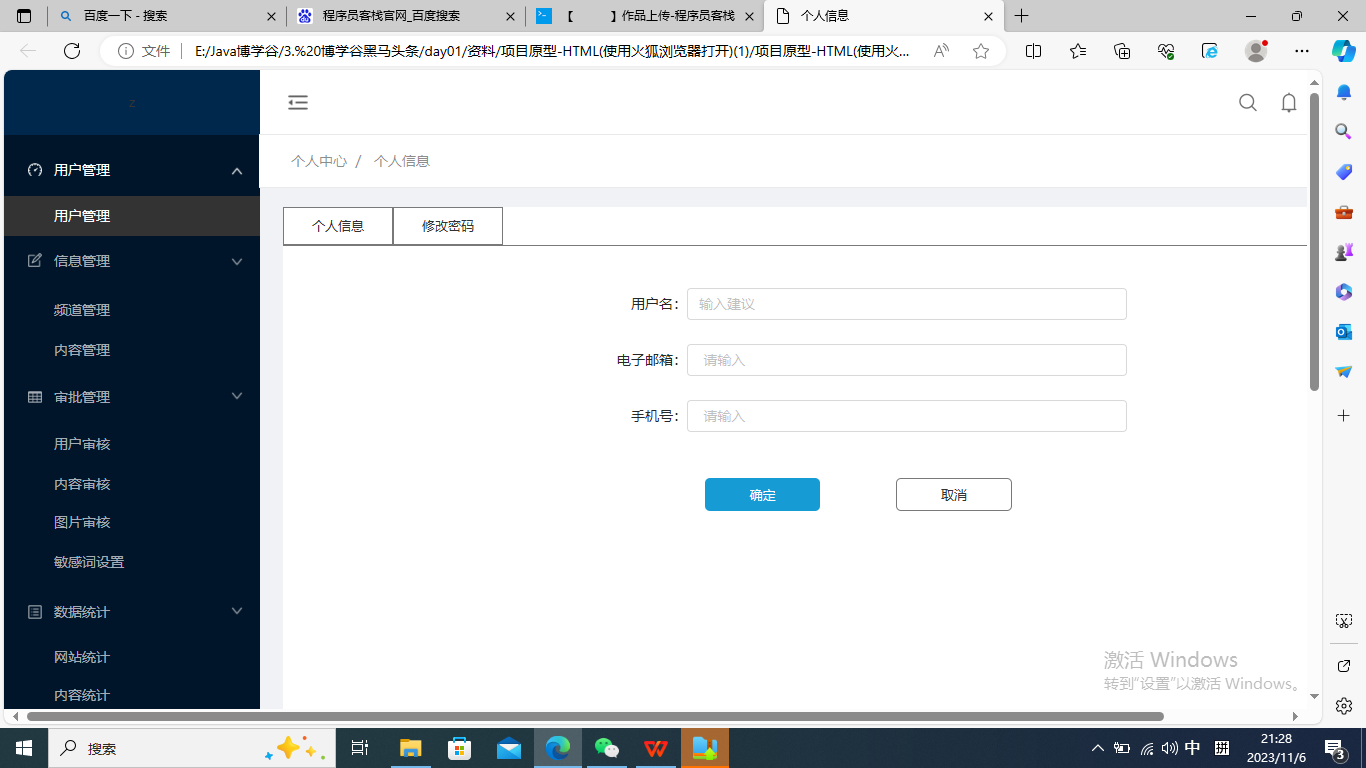Switch to the 作品上传-程序员客栈 browser tab

click(644, 16)
